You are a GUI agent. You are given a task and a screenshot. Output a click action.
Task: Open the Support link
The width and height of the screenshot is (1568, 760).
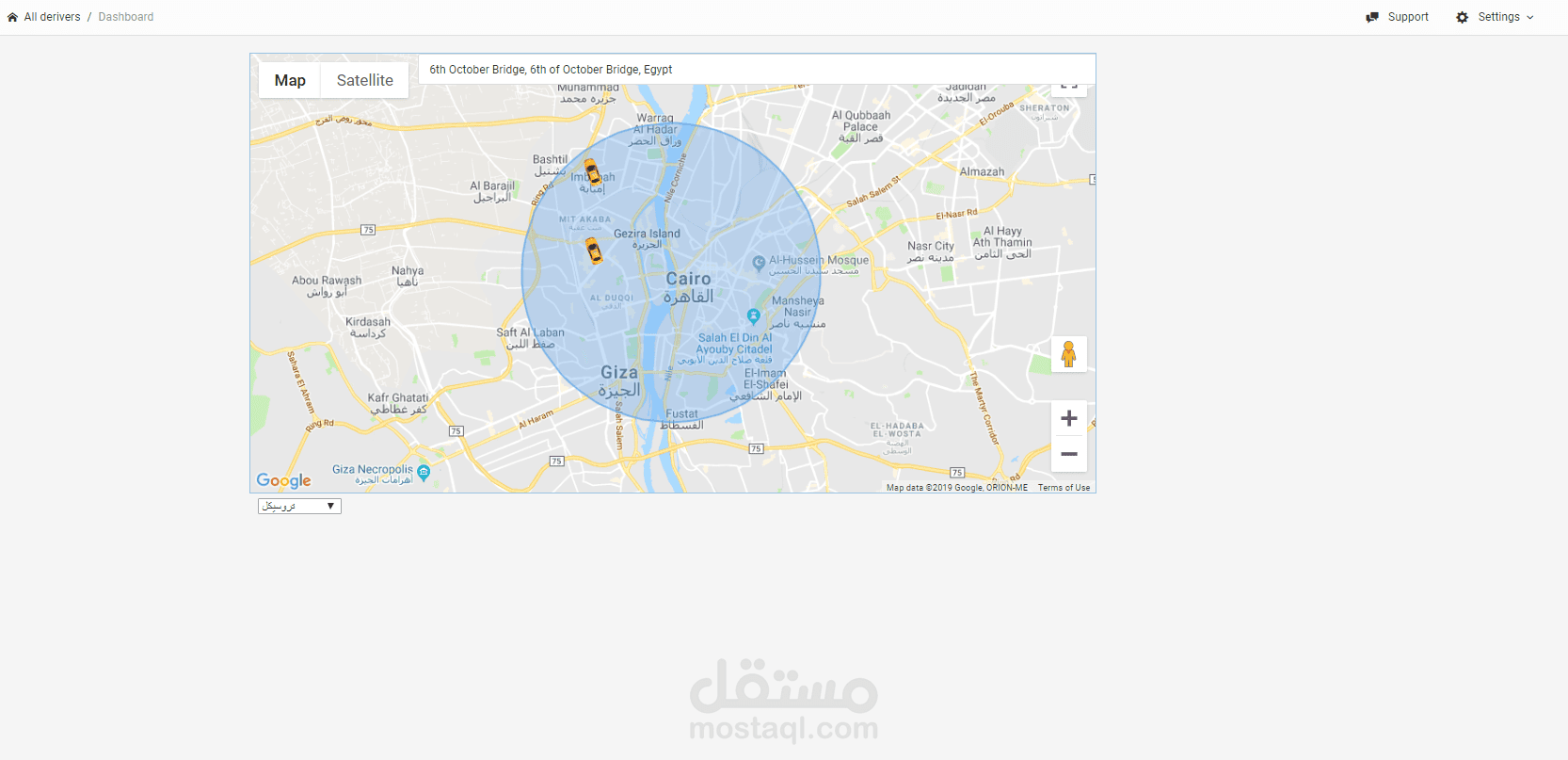1408,17
